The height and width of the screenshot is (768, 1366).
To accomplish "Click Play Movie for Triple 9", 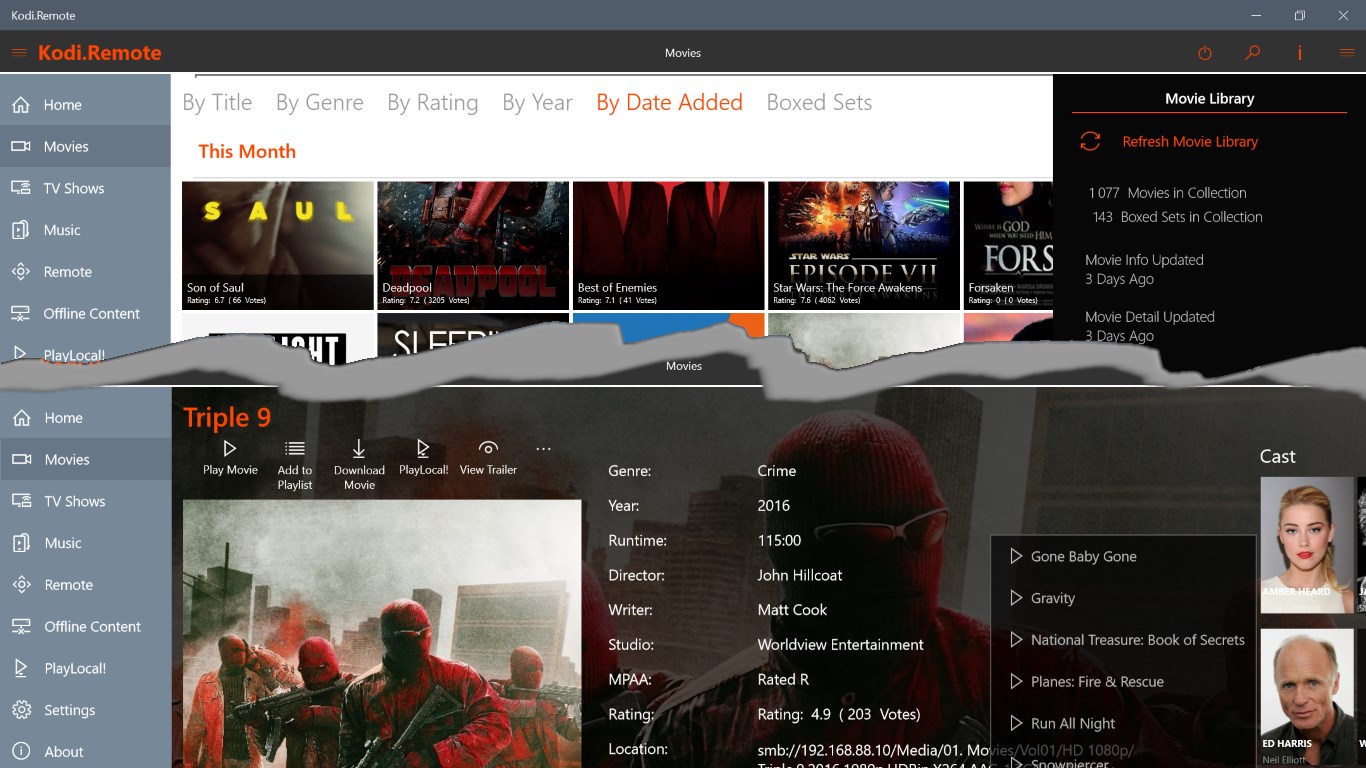I will (230, 458).
